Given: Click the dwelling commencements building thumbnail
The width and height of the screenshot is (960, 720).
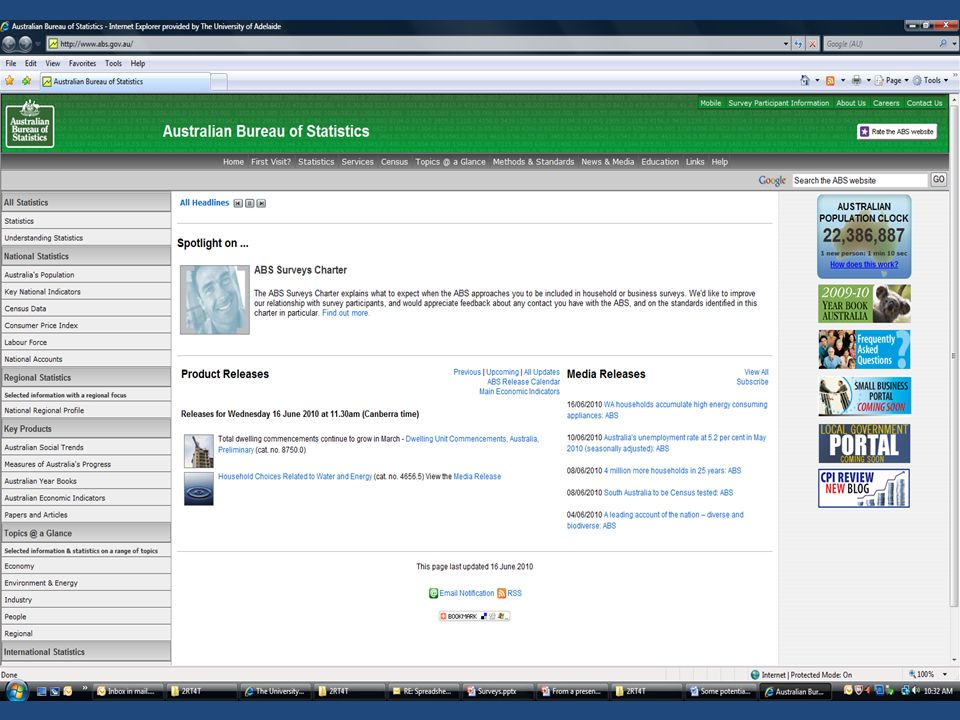Looking at the screenshot, I should [199, 451].
